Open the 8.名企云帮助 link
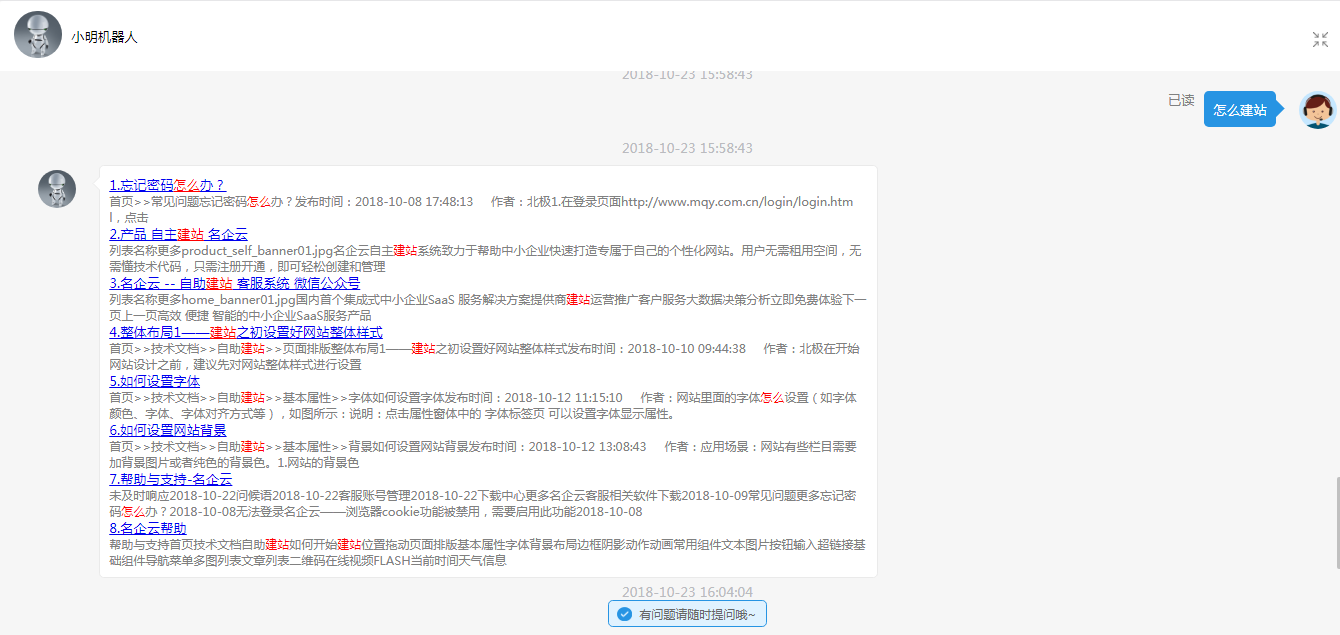The height and width of the screenshot is (635, 1340). 147,528
